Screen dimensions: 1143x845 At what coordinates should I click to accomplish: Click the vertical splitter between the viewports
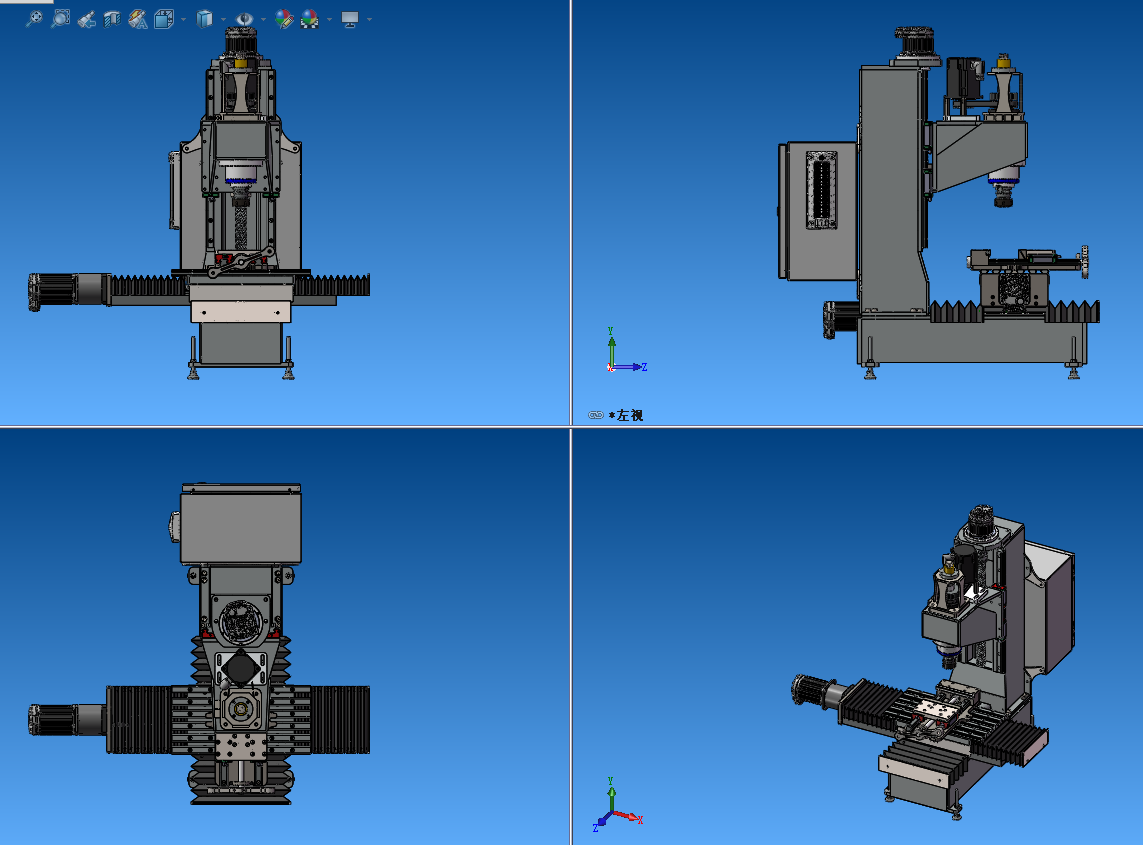(570, 200)
